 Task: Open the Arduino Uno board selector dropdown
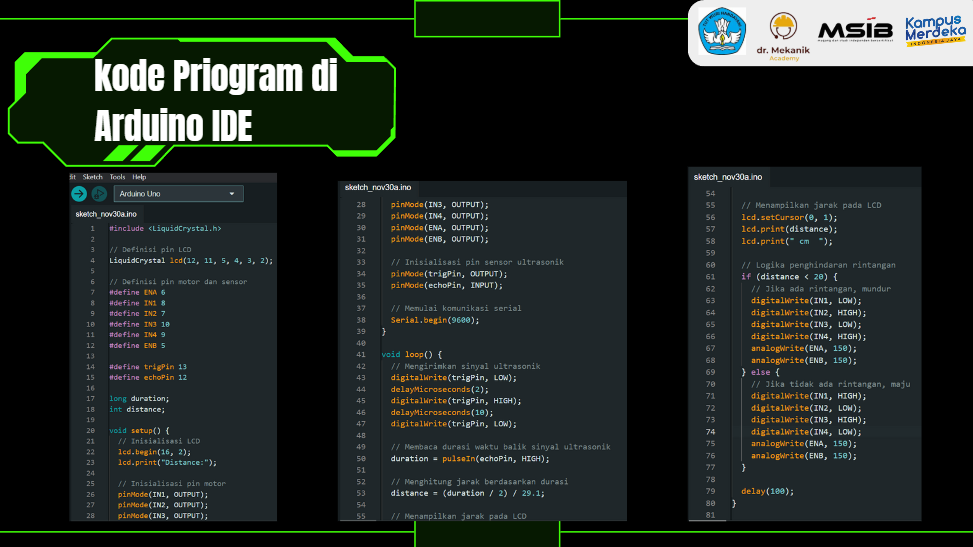179,194
